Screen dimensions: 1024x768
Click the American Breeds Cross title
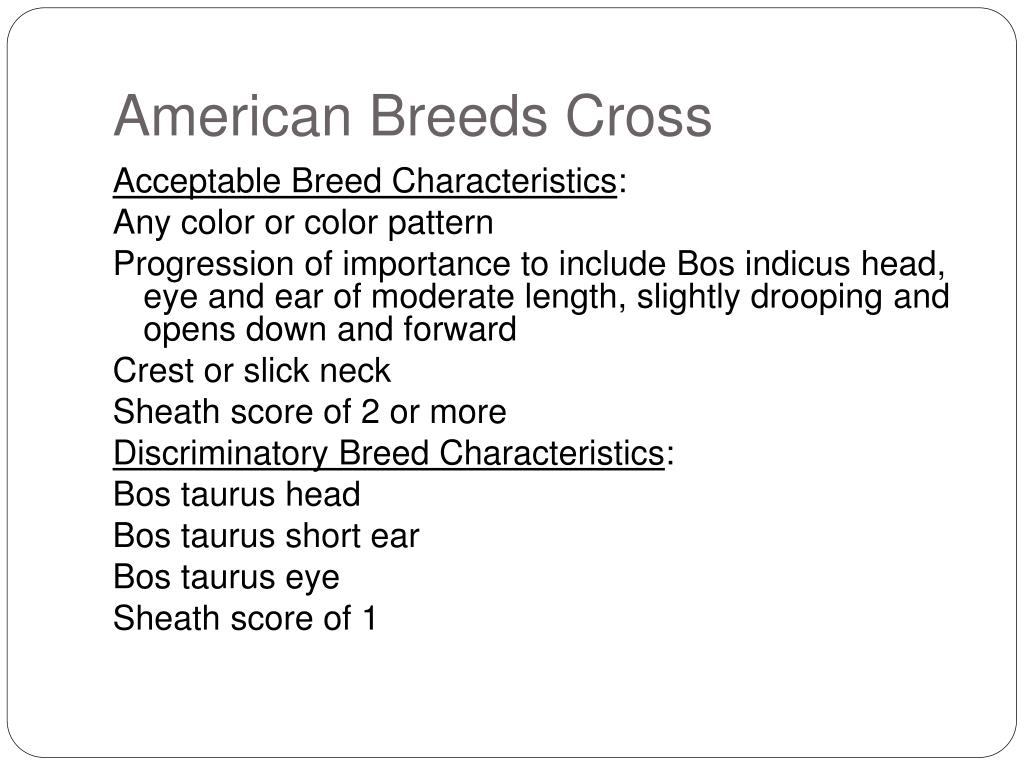(413, 116)
